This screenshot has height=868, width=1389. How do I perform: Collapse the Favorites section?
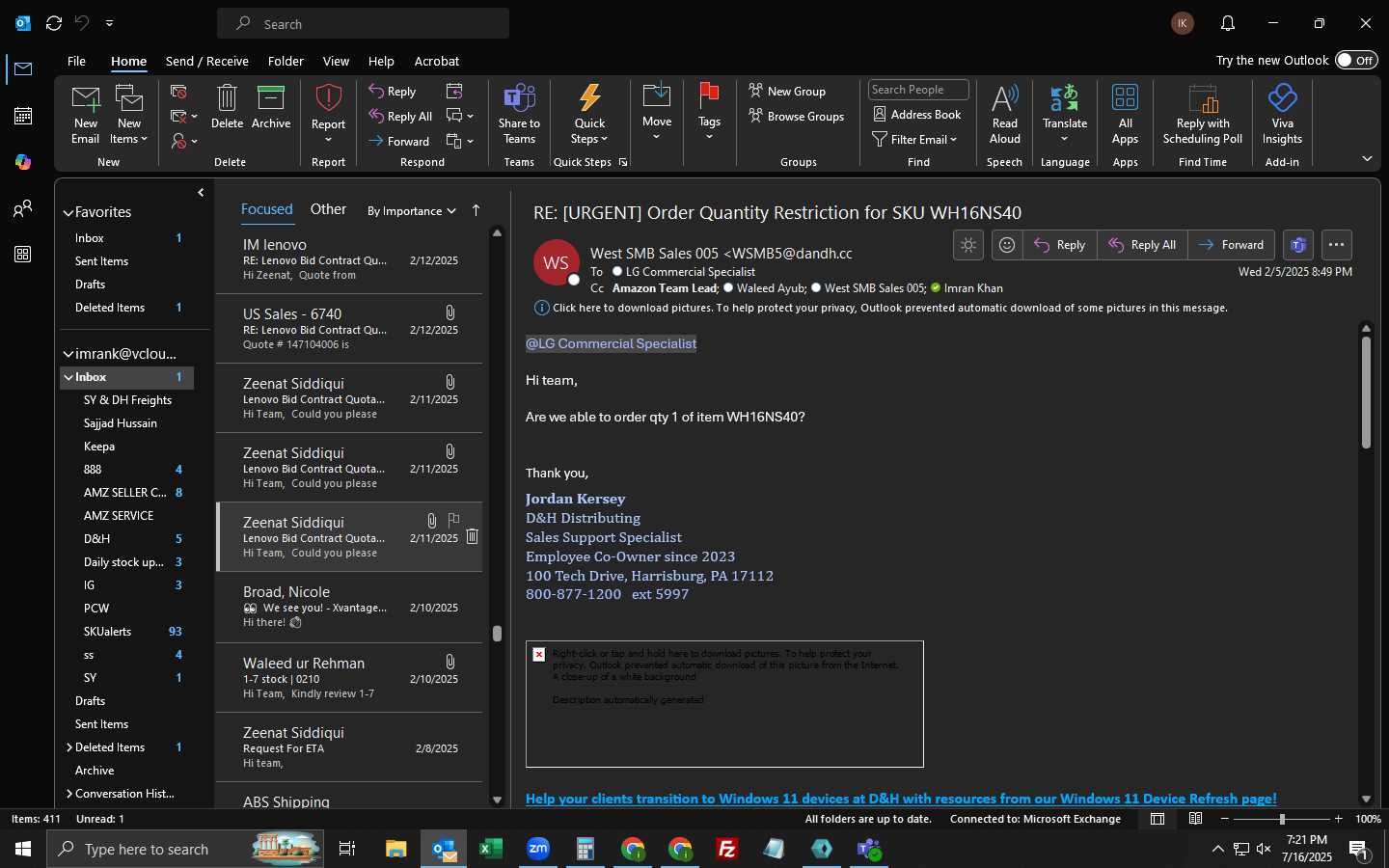click(68, 212)
